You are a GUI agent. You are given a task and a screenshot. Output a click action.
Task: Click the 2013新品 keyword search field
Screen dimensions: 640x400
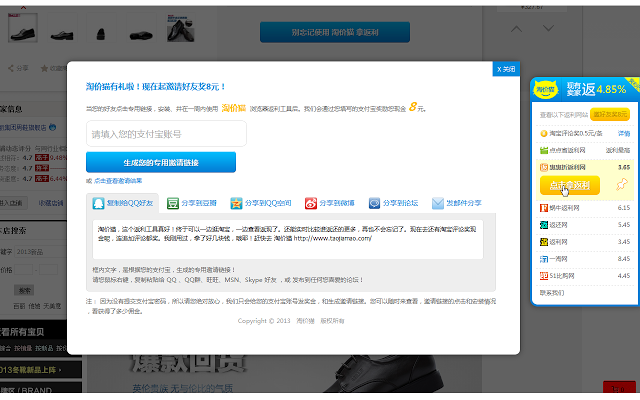pos(40,252)
